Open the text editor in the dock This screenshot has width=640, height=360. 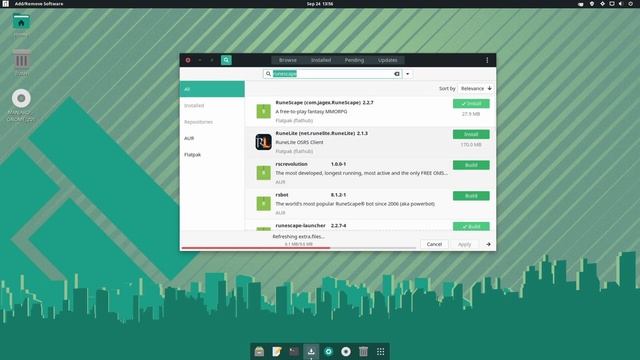point(277,351)
